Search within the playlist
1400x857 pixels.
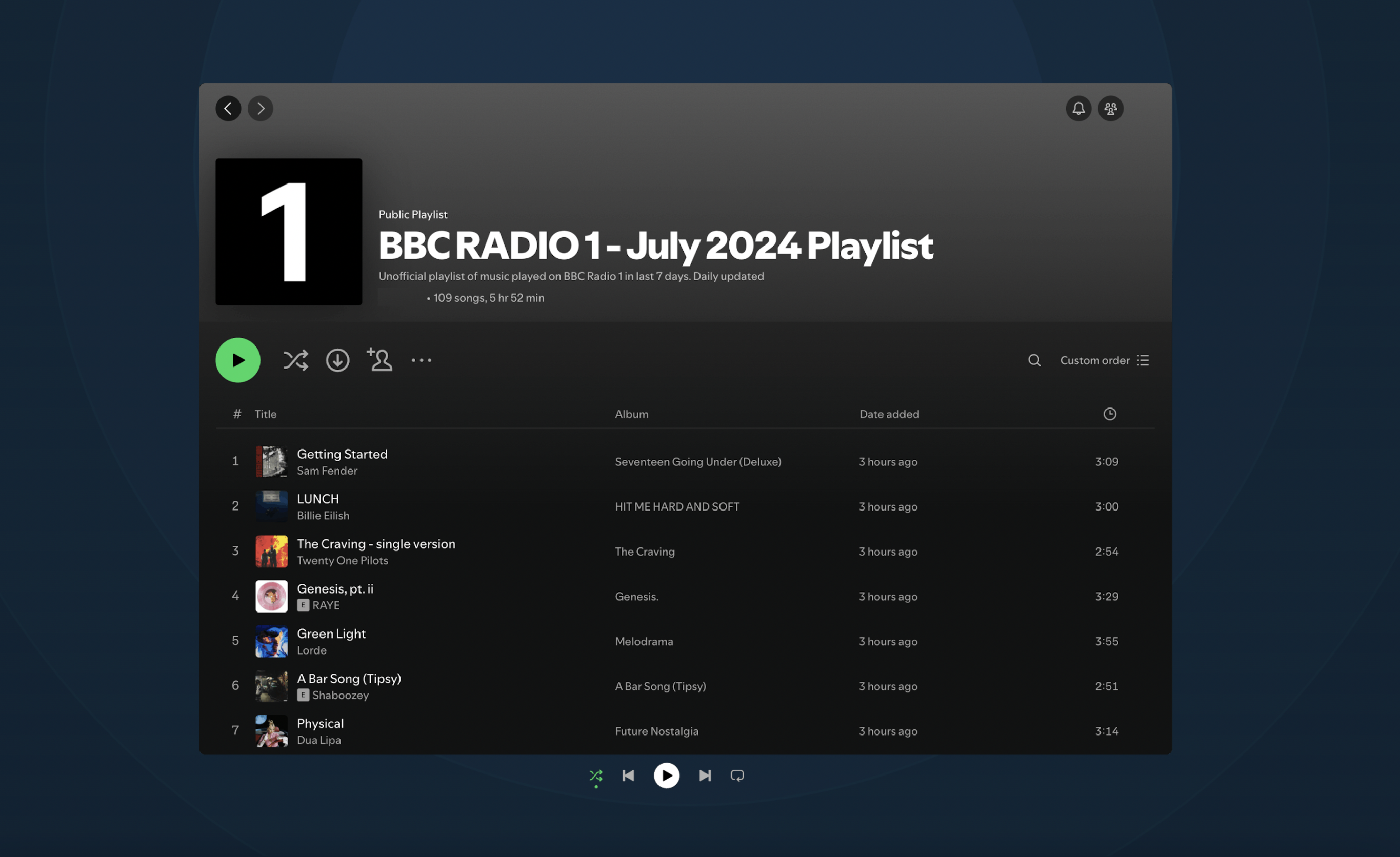[1034, 360]
